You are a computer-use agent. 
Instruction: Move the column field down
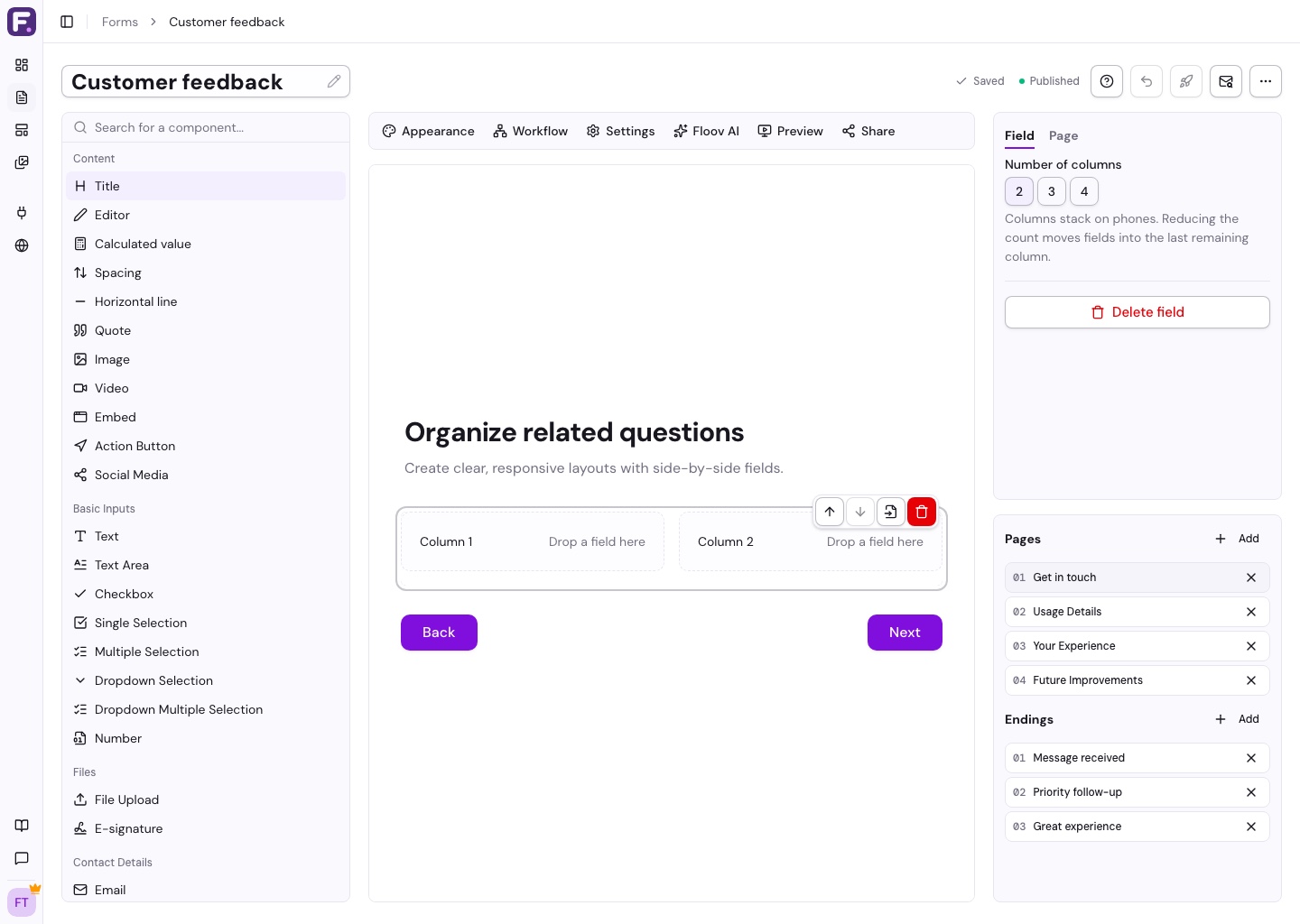coord(860,512)
